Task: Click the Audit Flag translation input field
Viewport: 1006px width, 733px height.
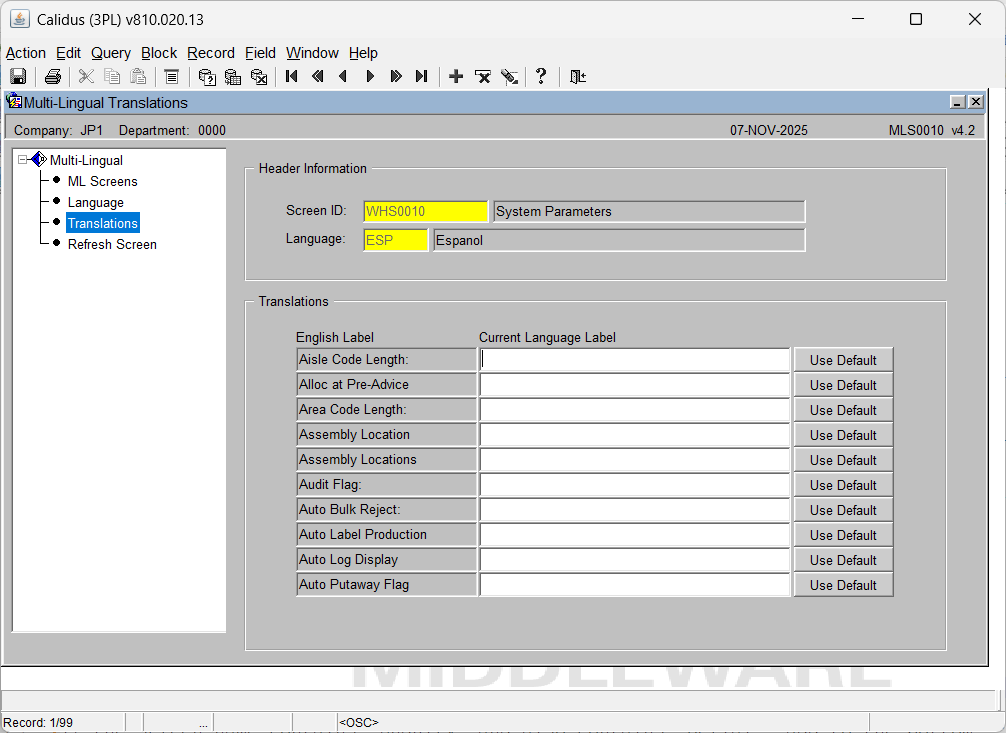Action: tap(634, 485)
